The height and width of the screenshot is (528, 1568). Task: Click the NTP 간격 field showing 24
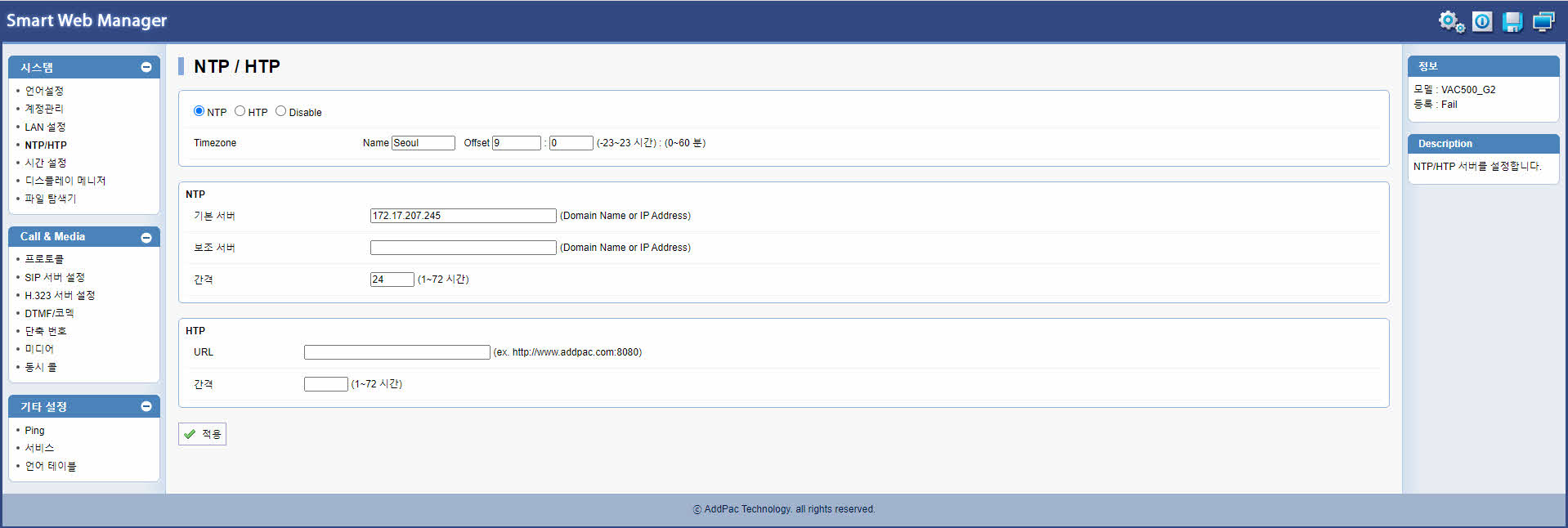pos(392,280)
